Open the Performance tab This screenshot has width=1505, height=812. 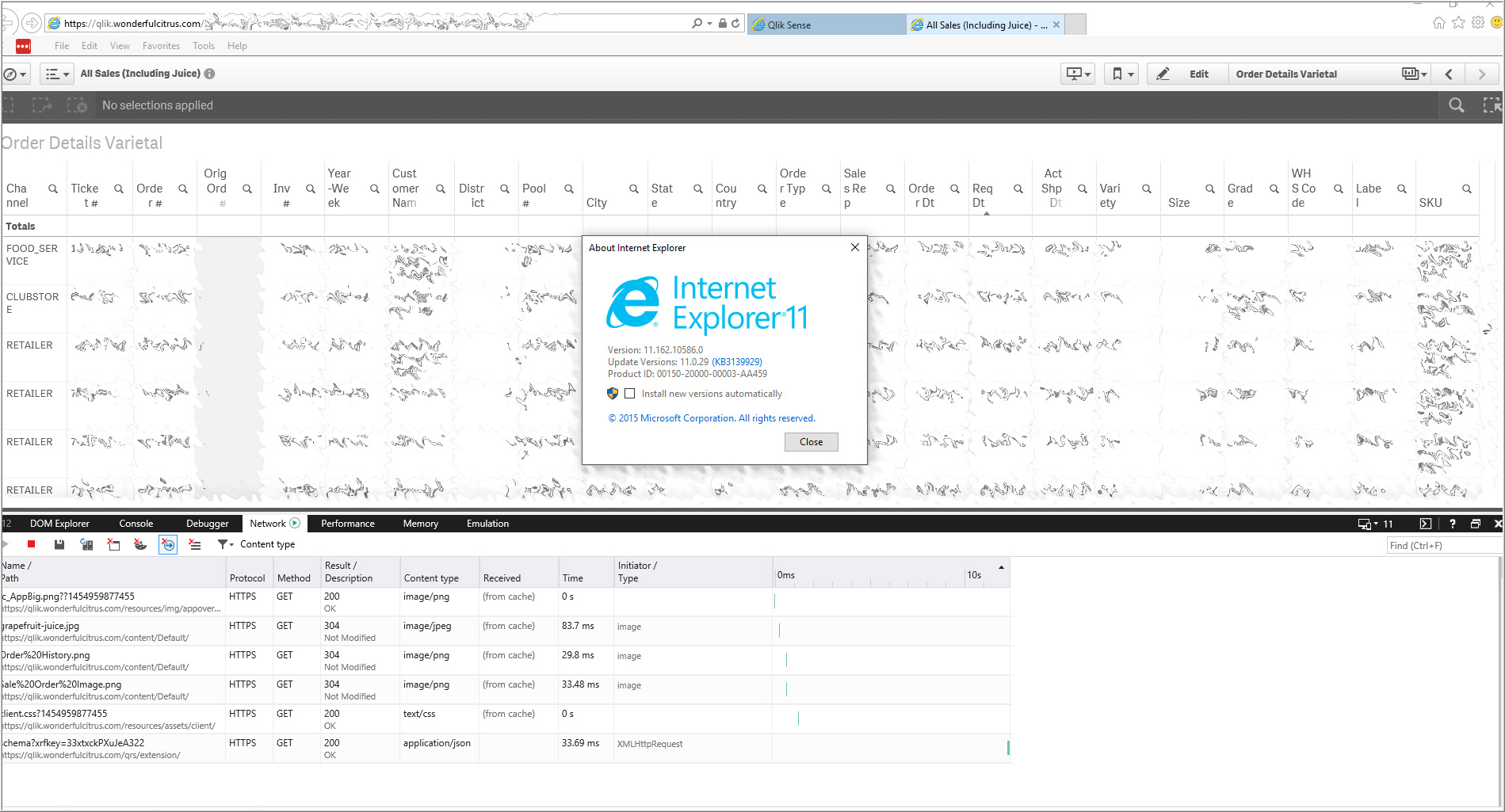pyautogui.click(x=348, y=524)
